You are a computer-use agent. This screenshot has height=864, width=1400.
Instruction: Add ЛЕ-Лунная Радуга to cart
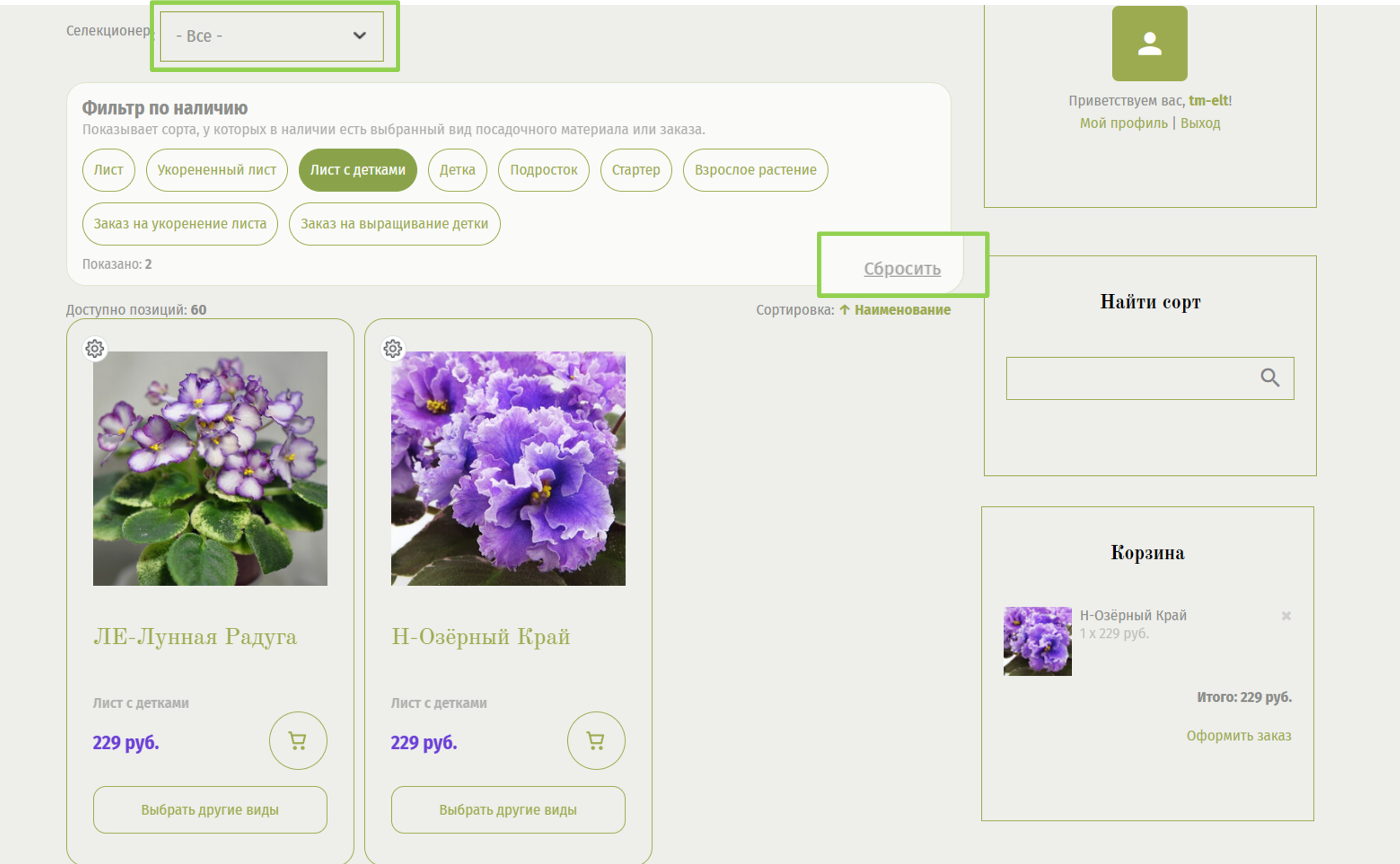tap(298, 740)
